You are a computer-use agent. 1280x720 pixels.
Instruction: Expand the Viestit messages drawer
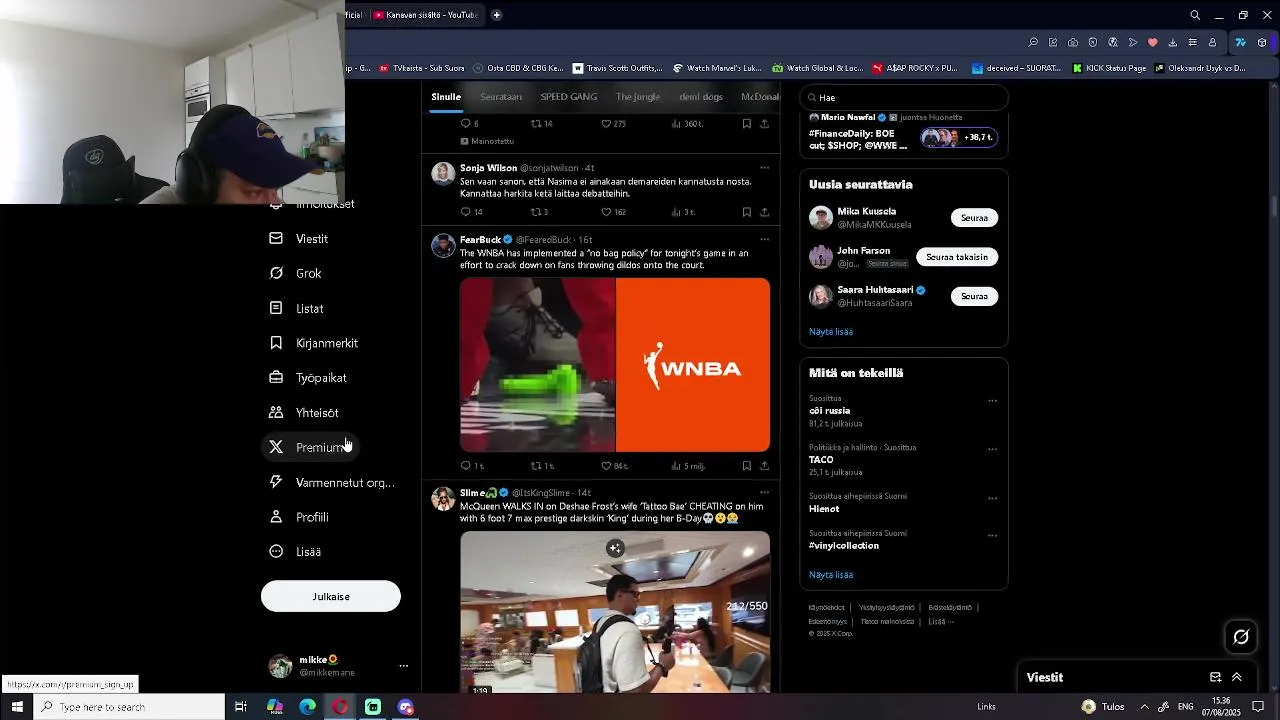coord(1237,677)
